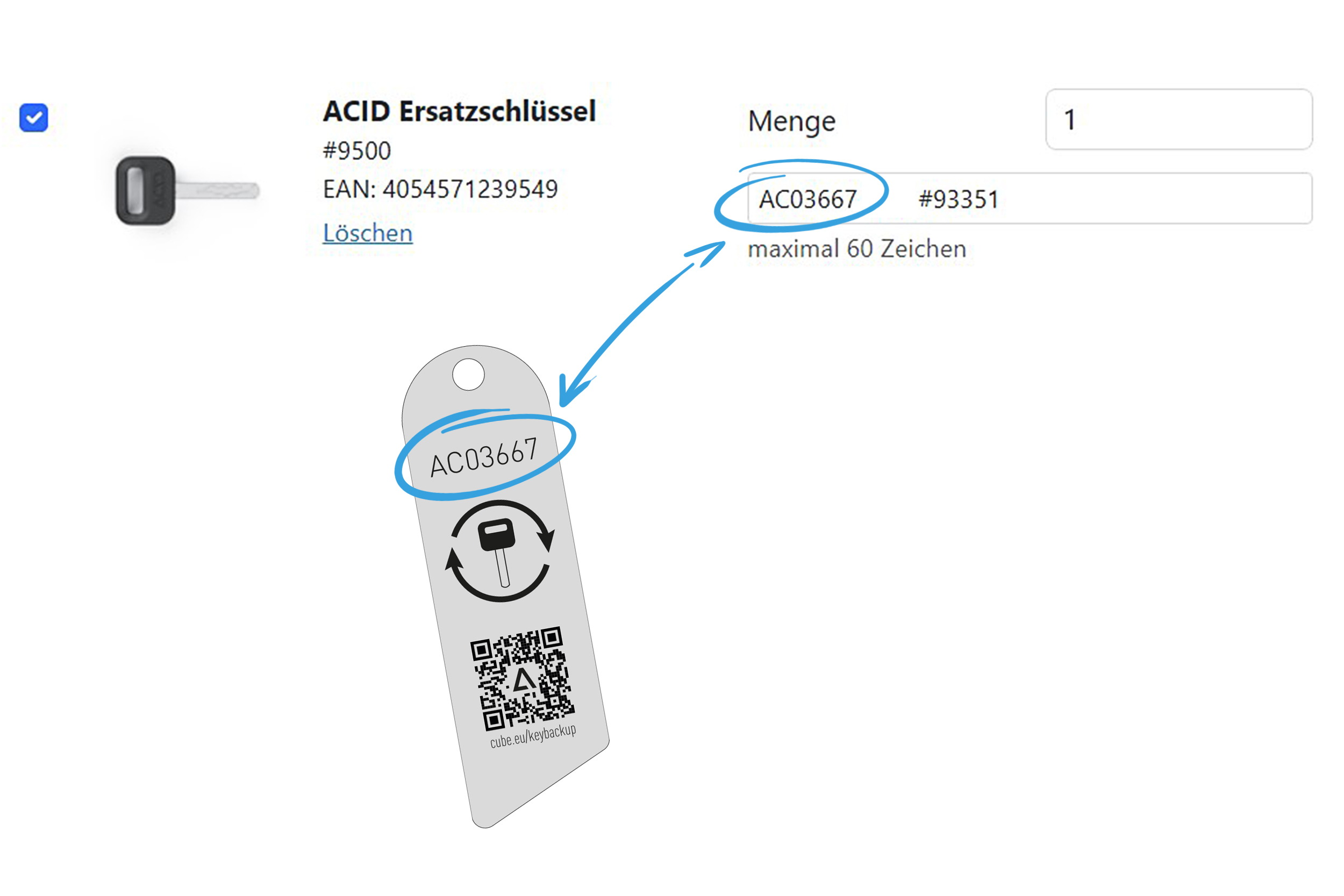Click the Menge quantity input field

click(x=1178, y=119)
